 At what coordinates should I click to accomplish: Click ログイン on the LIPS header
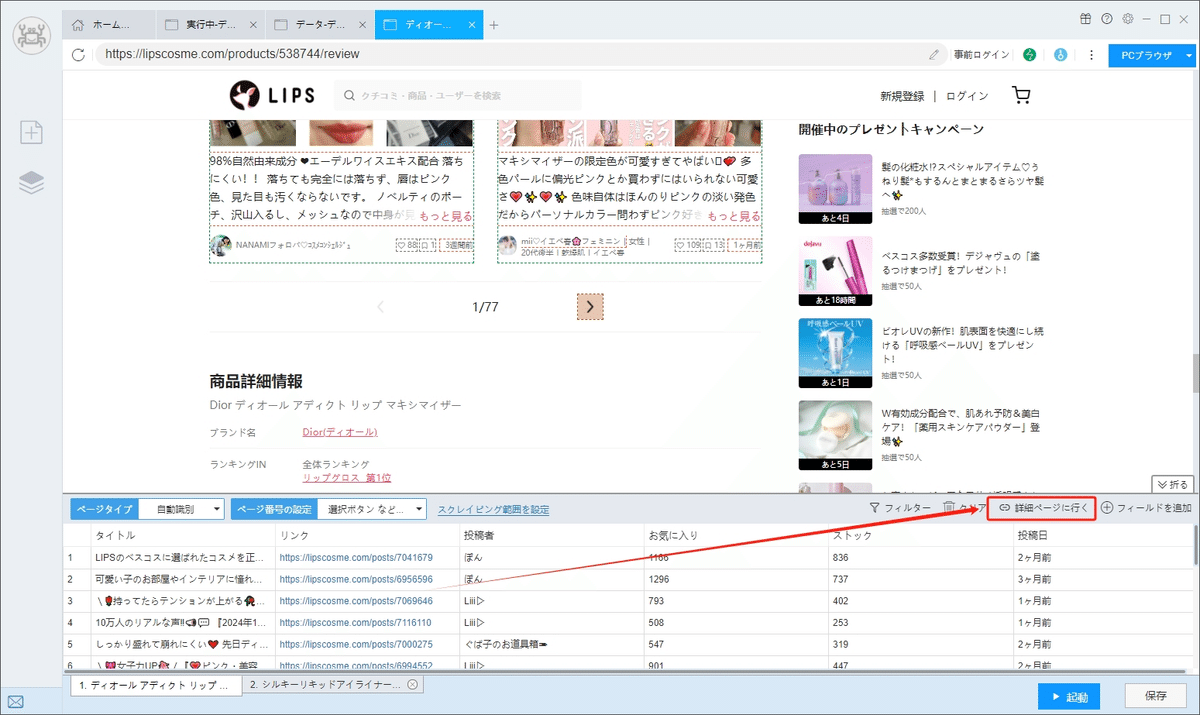[x=967, y=96]
